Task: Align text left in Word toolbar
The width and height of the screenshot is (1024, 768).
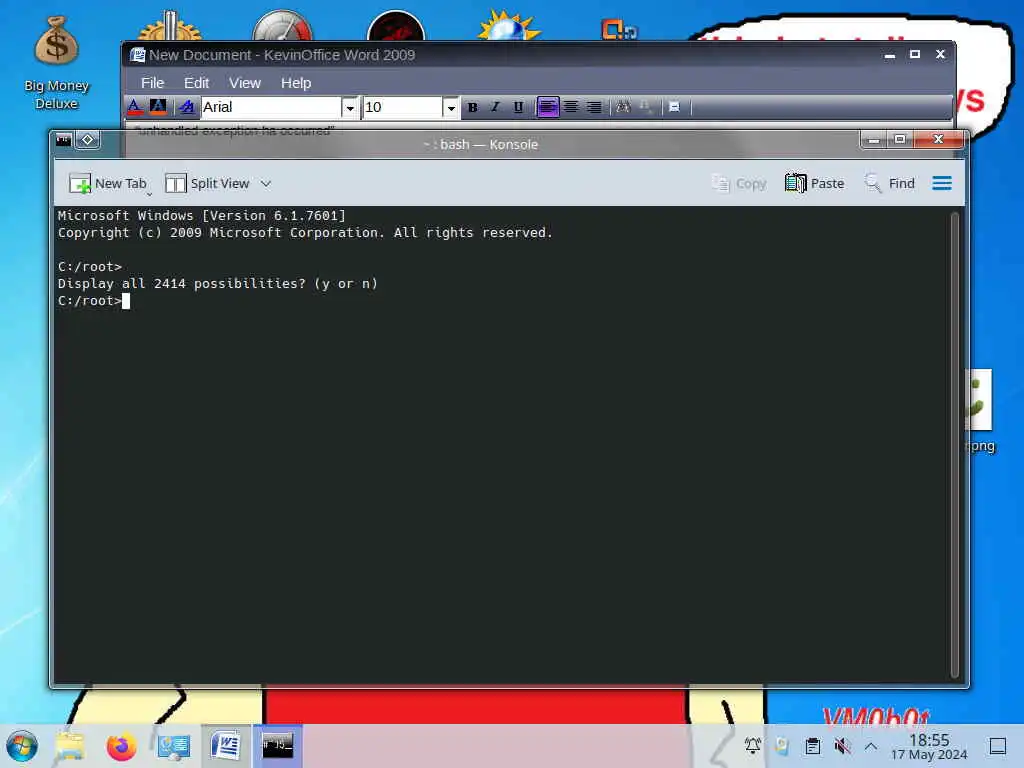Action: pyautogui.click(x=547, y=107)
